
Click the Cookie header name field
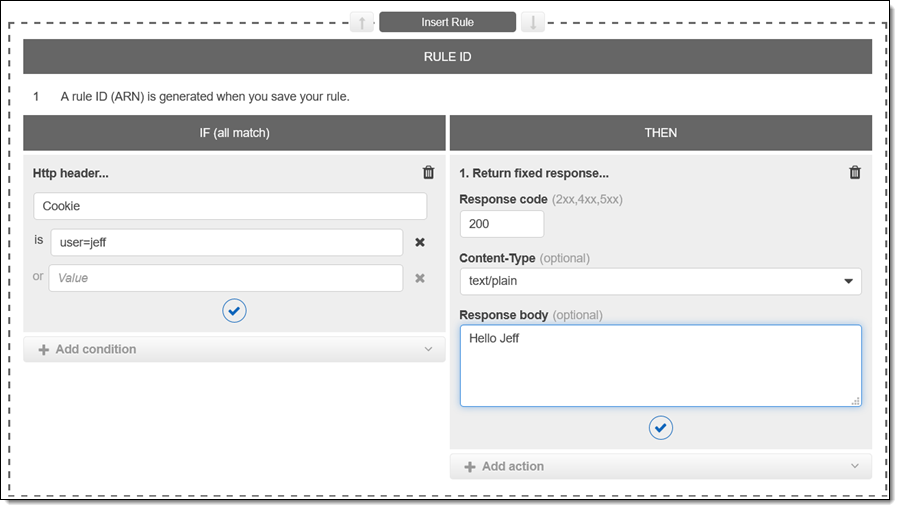pos(229,206)
